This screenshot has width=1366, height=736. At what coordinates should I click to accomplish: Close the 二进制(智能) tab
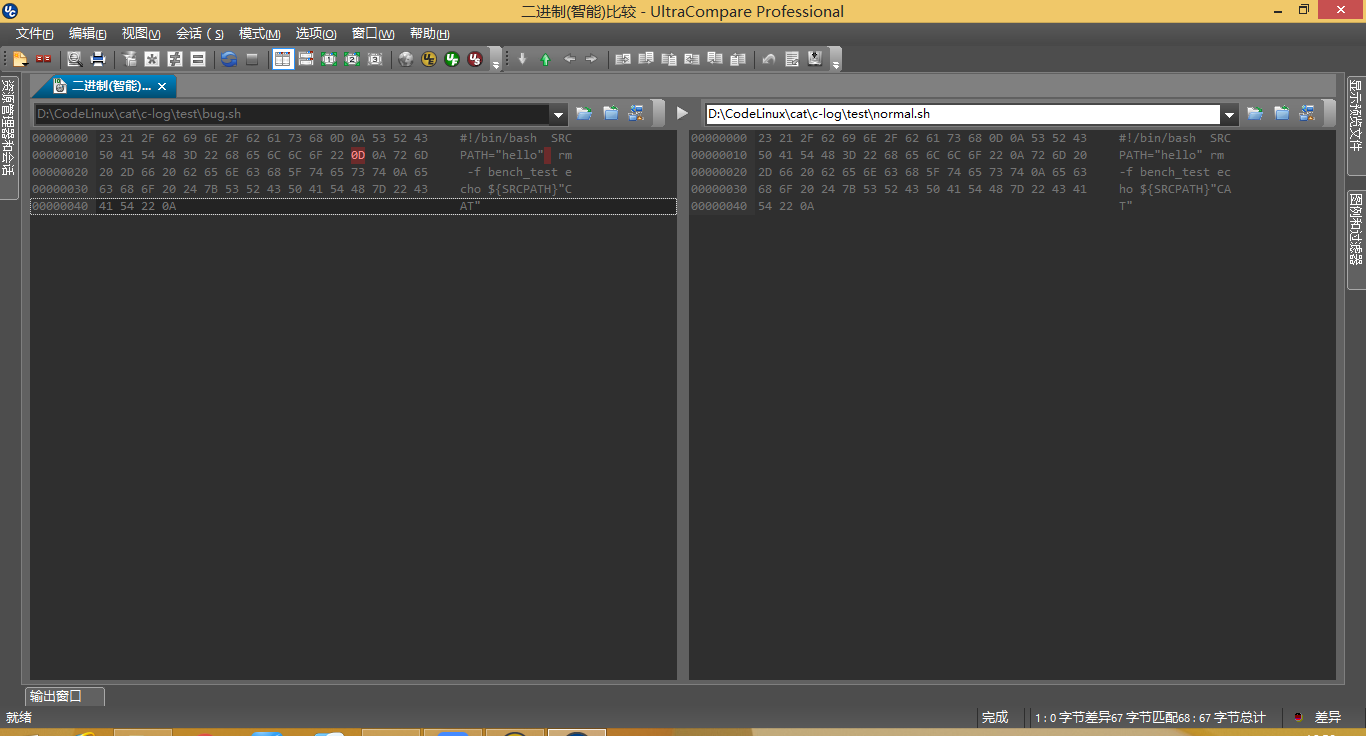[x=162, y=87]
